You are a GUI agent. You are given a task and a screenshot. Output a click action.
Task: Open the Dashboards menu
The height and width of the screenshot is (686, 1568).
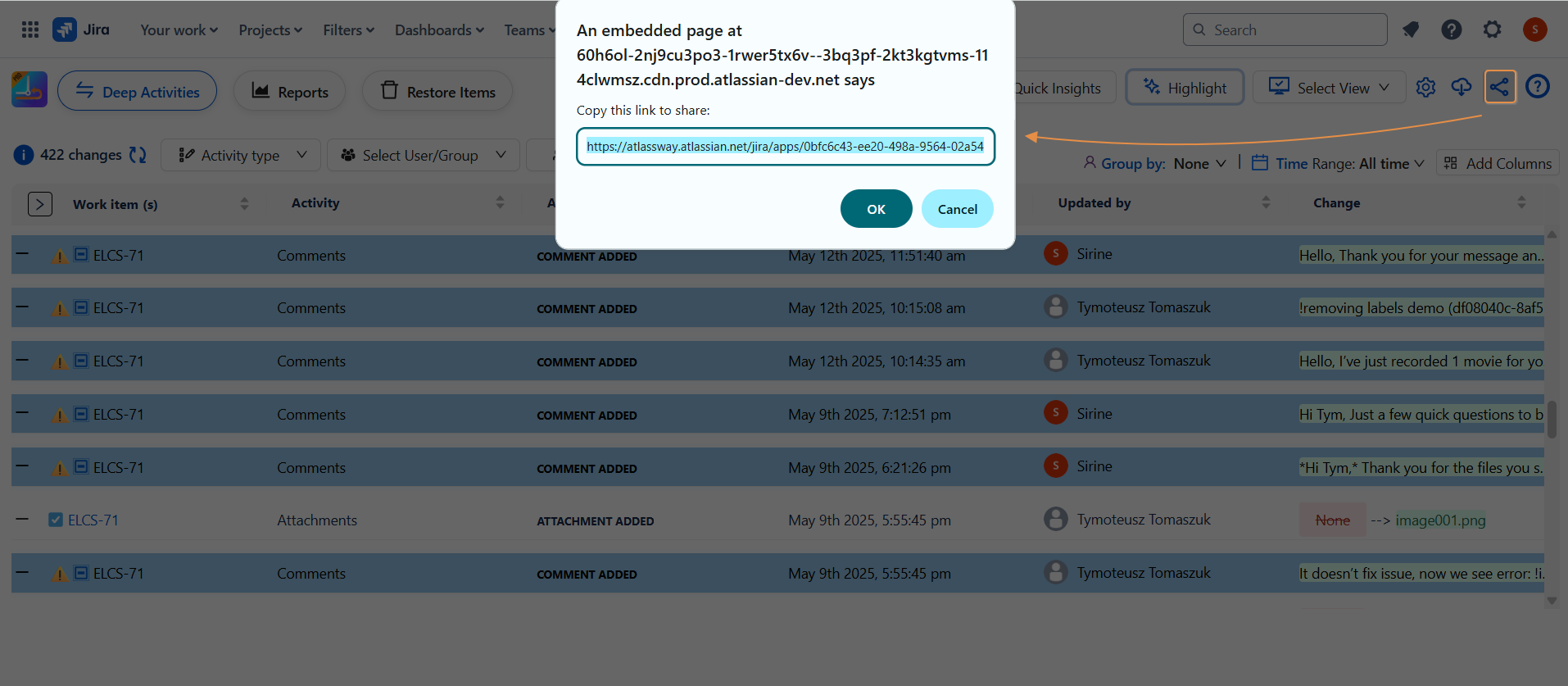click(x=439, y=30)
